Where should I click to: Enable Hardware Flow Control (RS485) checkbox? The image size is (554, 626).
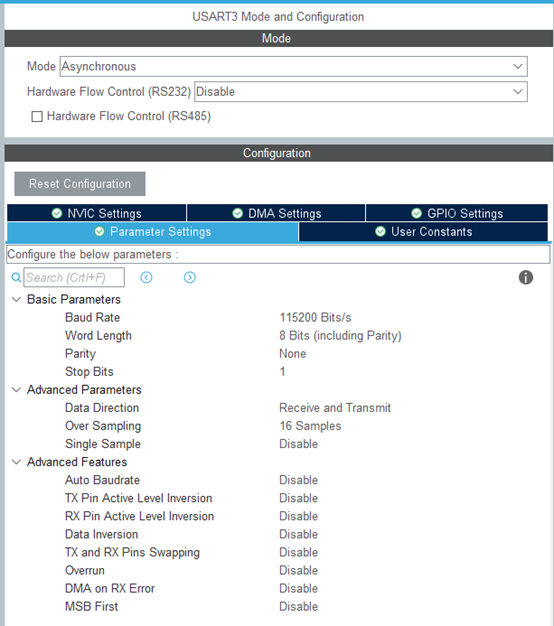(x=37, y=117)
